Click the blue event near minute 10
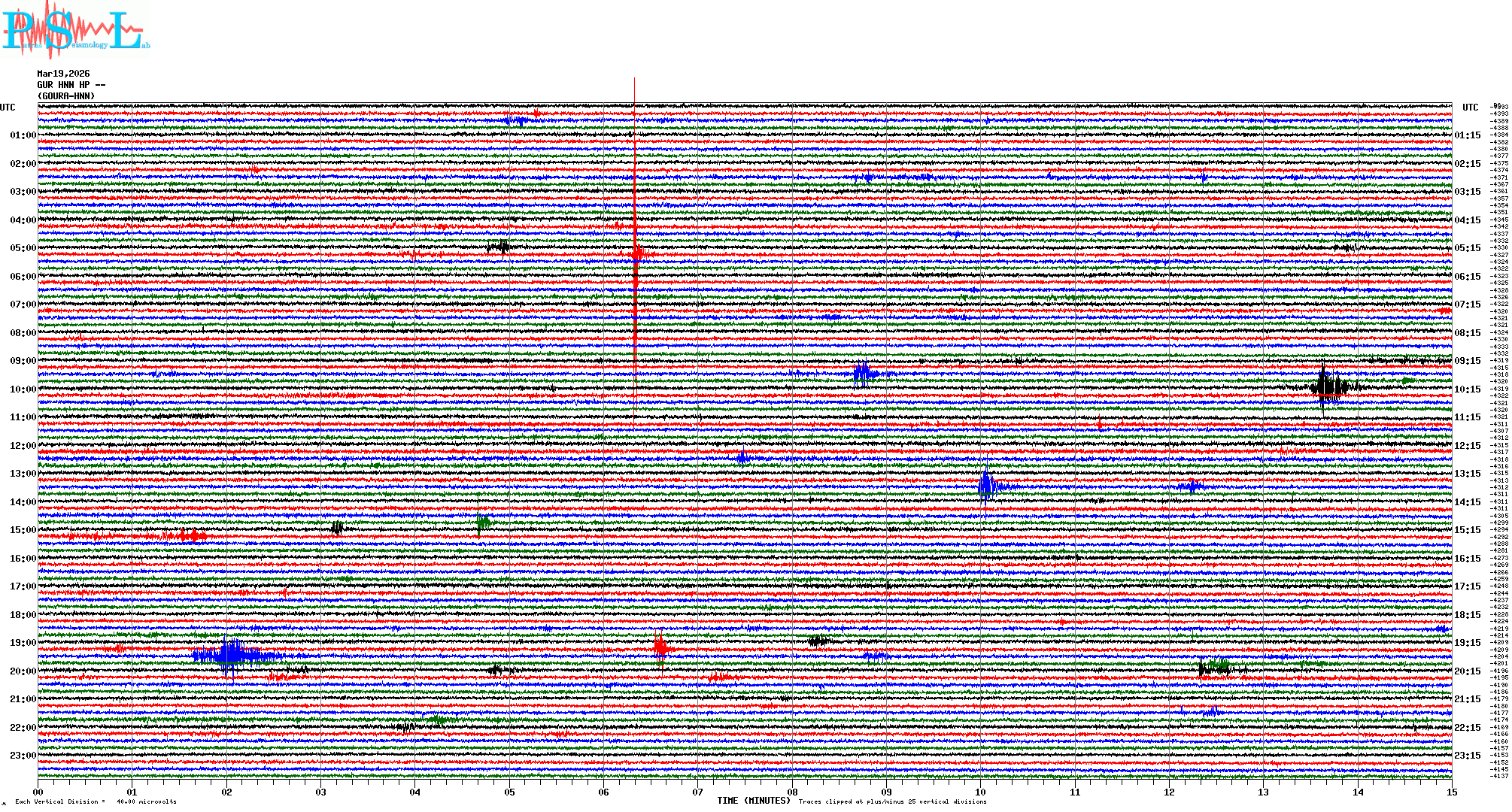 pyautogui.click(x=986, y=485)
